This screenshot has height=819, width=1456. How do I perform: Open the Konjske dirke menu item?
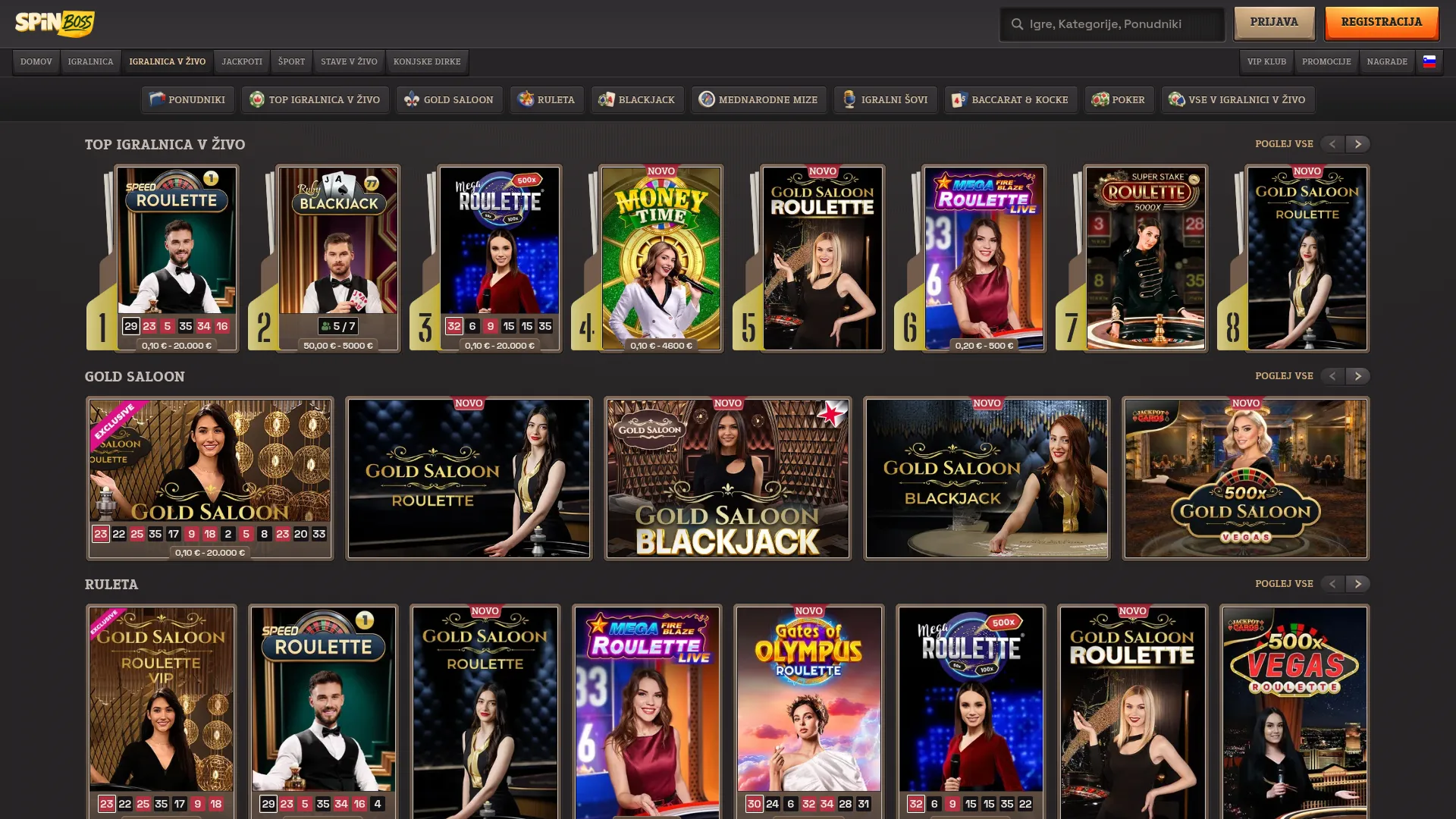pos(427,62)
